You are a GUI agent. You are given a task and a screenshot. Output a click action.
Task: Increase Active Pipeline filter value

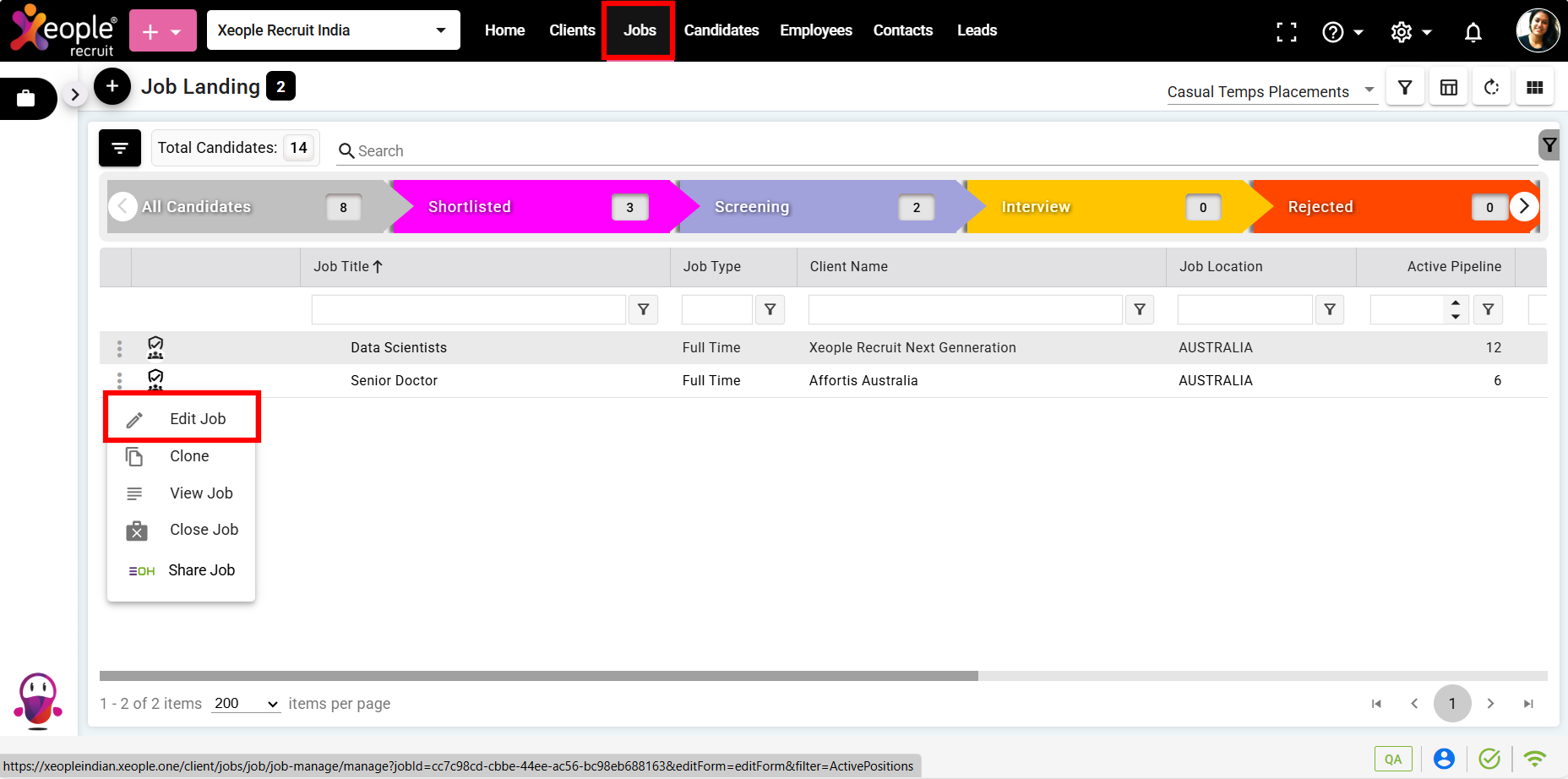point(1456,302)
